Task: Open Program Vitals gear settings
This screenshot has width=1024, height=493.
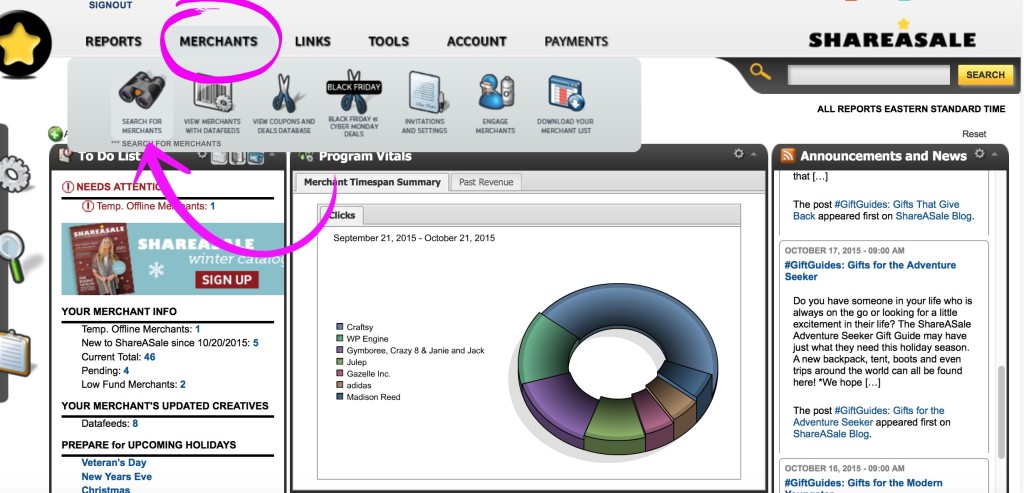Action: [738, 154]
